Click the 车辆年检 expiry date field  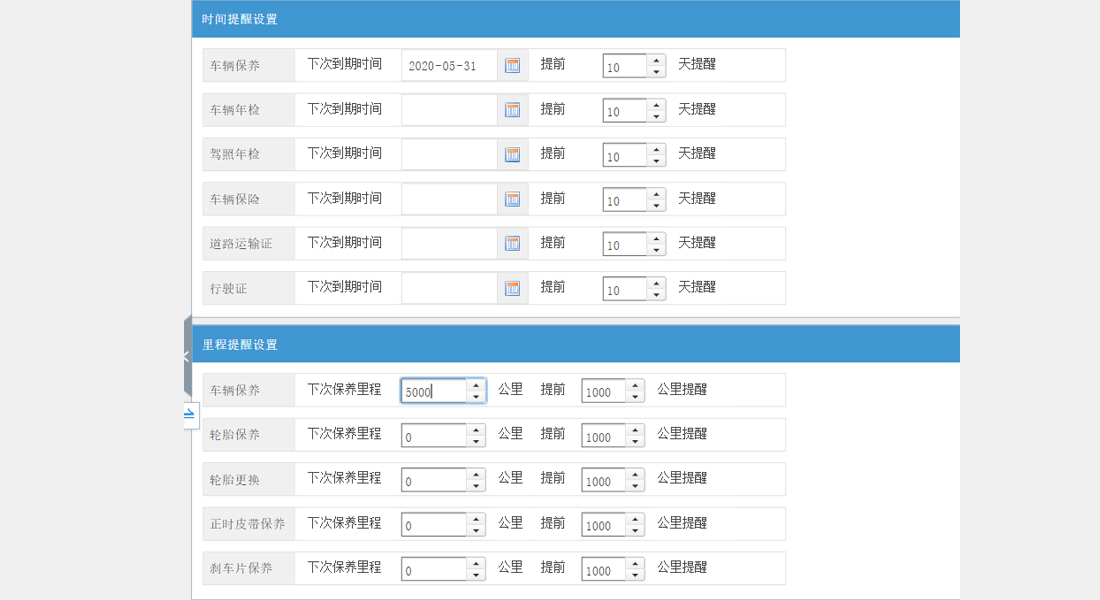tap(449, 109)
